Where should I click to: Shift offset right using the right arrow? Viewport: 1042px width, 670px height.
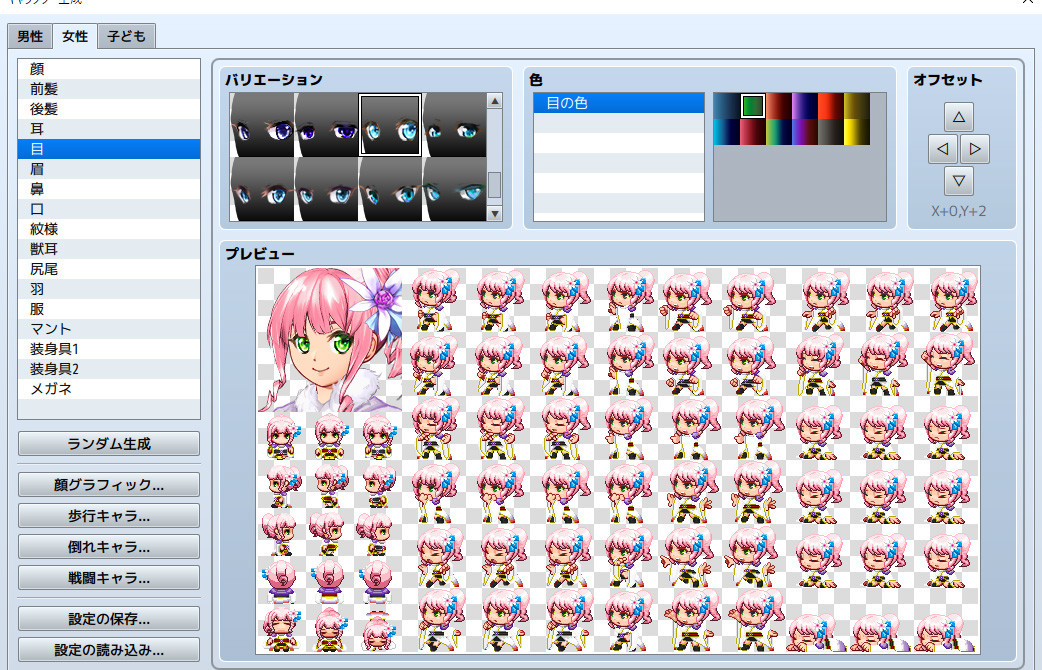977,148
